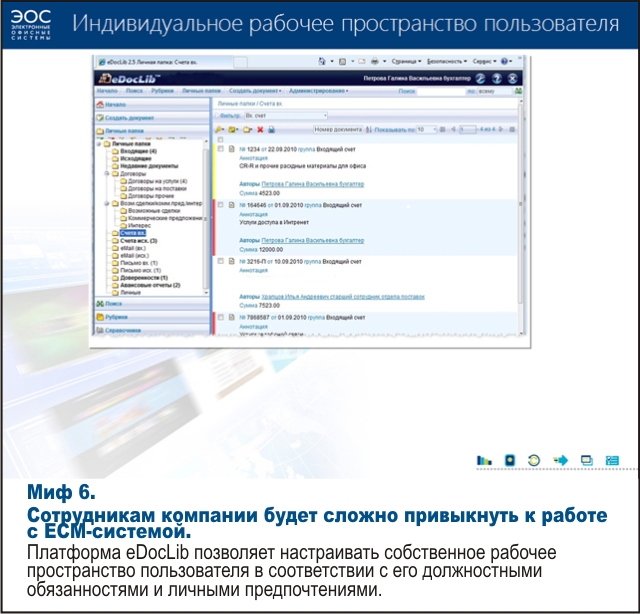Open the 'Администрирование' menu

pos(318,91)
